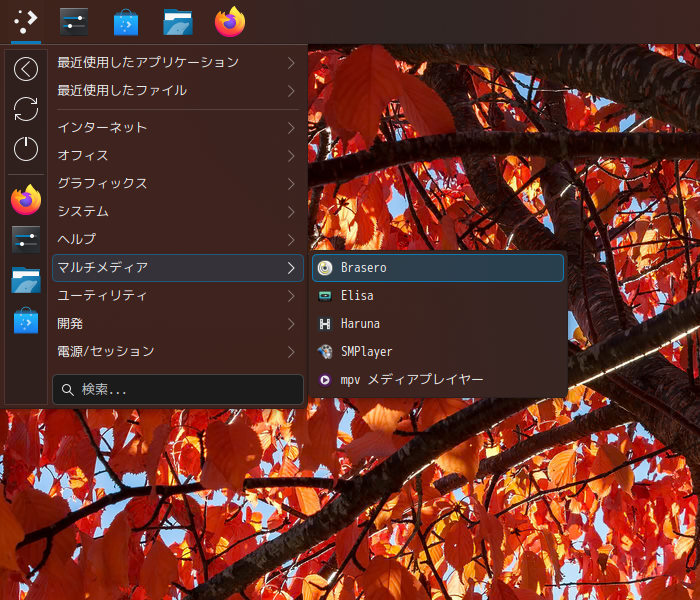This screenshot has width=700, height=600.
Task: Launch Discover store from the top panel
Action: [126, 22]
